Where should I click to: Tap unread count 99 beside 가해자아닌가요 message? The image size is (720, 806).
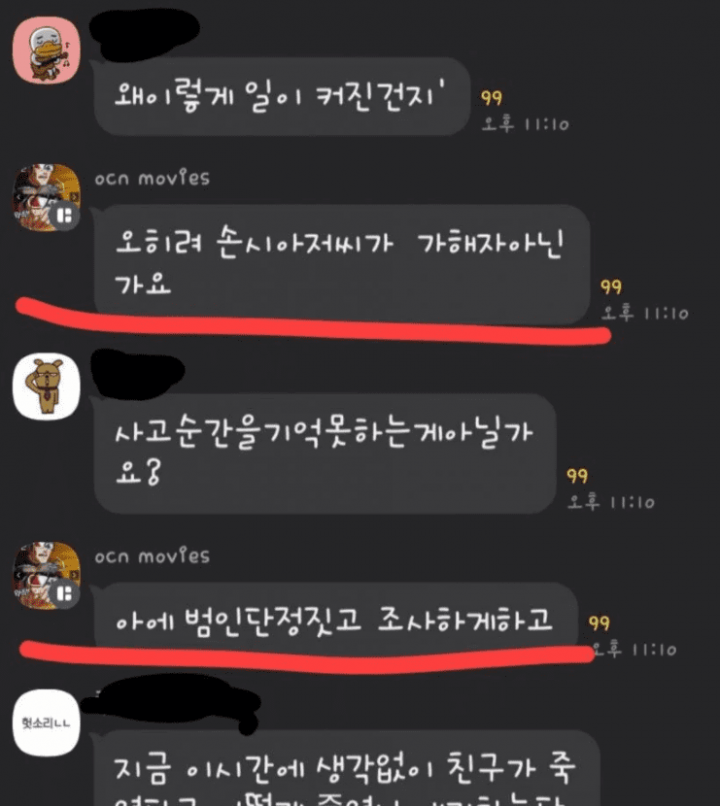[611, 287]
